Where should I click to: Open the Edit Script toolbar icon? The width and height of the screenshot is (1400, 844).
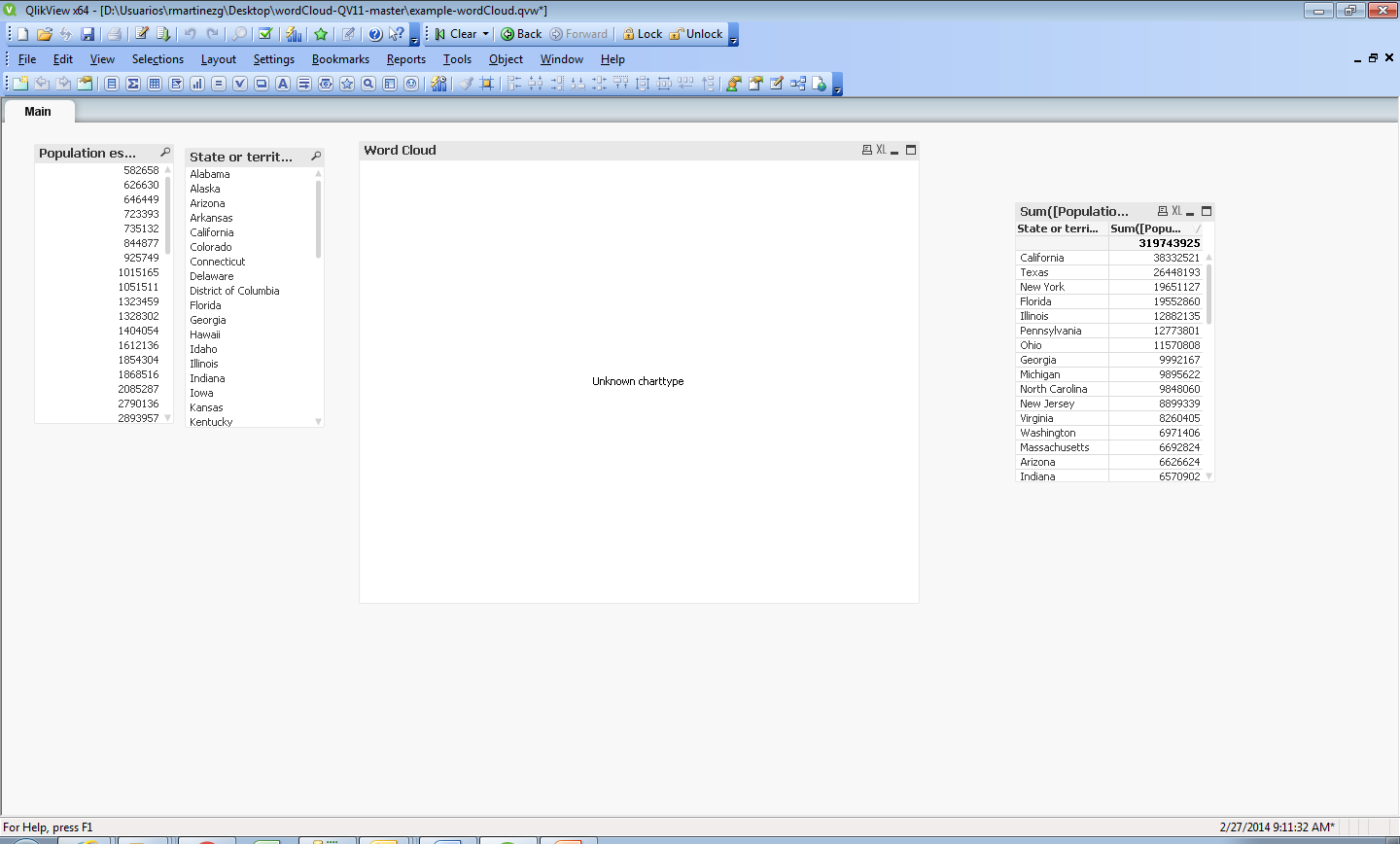tap(142, 34)
